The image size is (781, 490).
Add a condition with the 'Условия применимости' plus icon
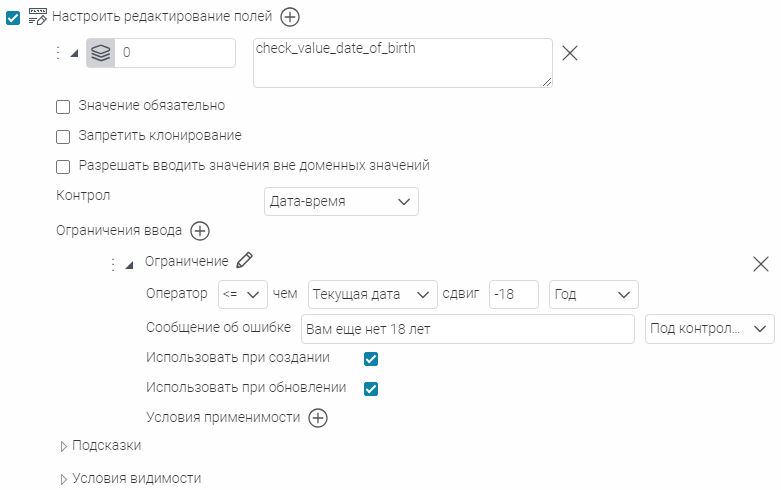318,418
